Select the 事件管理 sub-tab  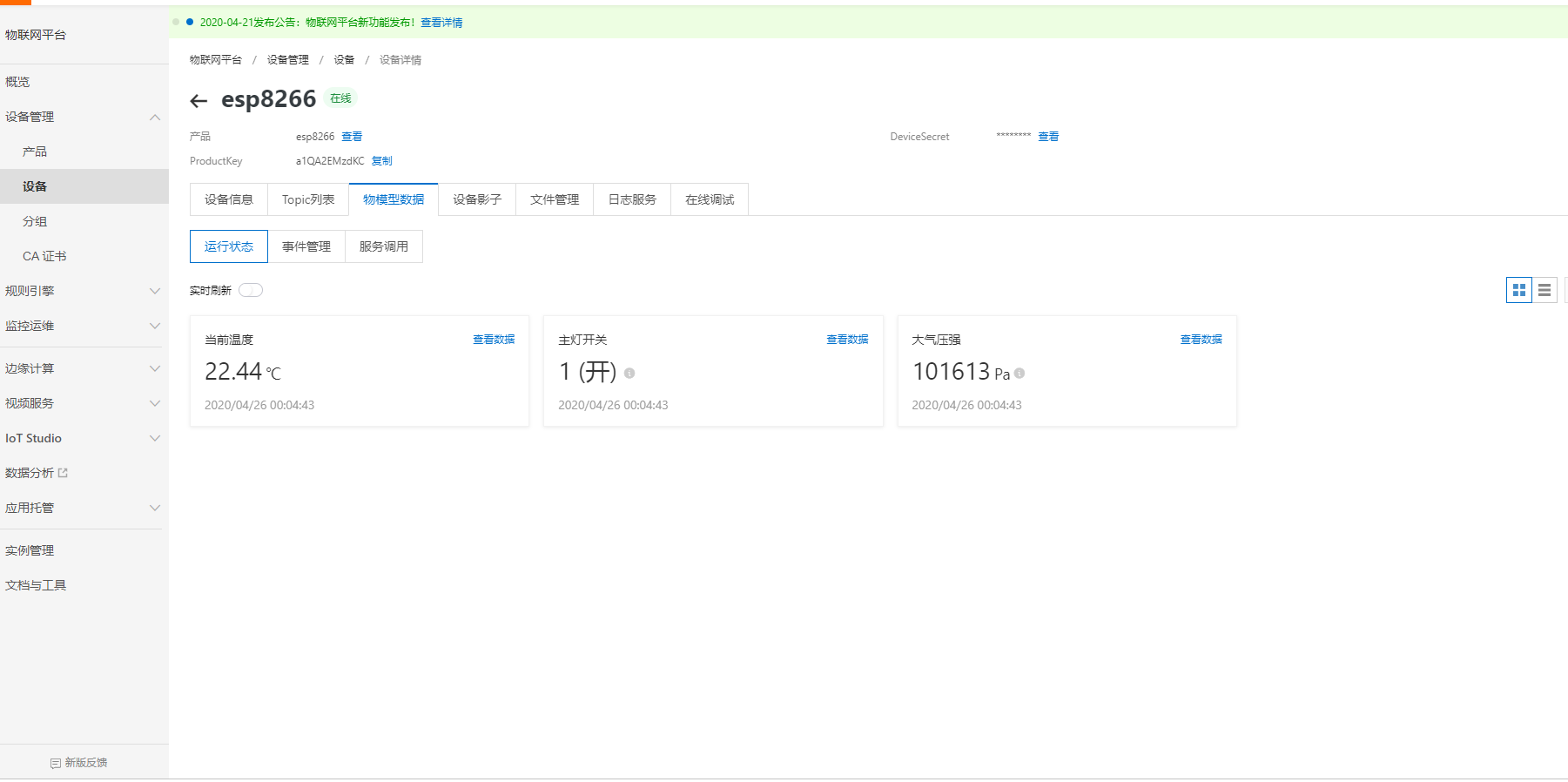tap(306, 246)
